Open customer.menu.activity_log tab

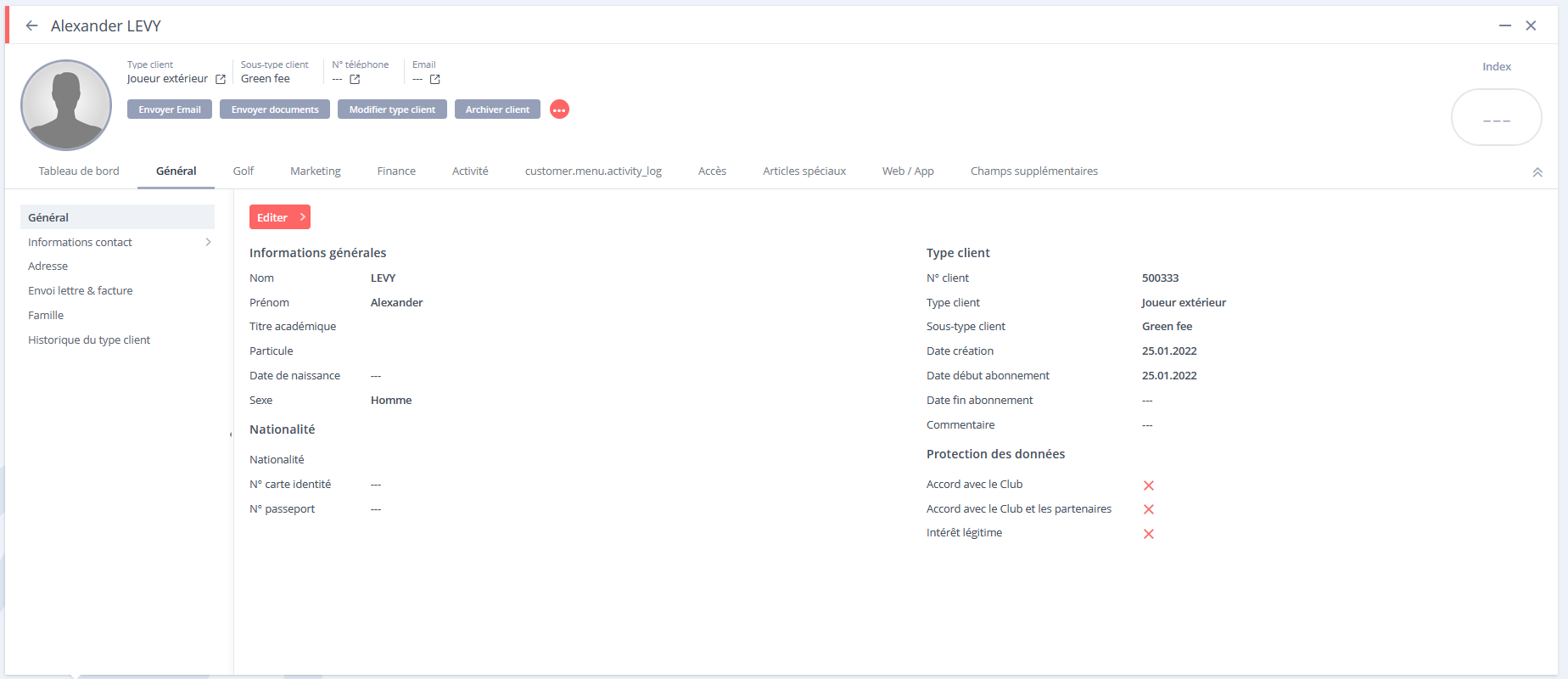593,171
